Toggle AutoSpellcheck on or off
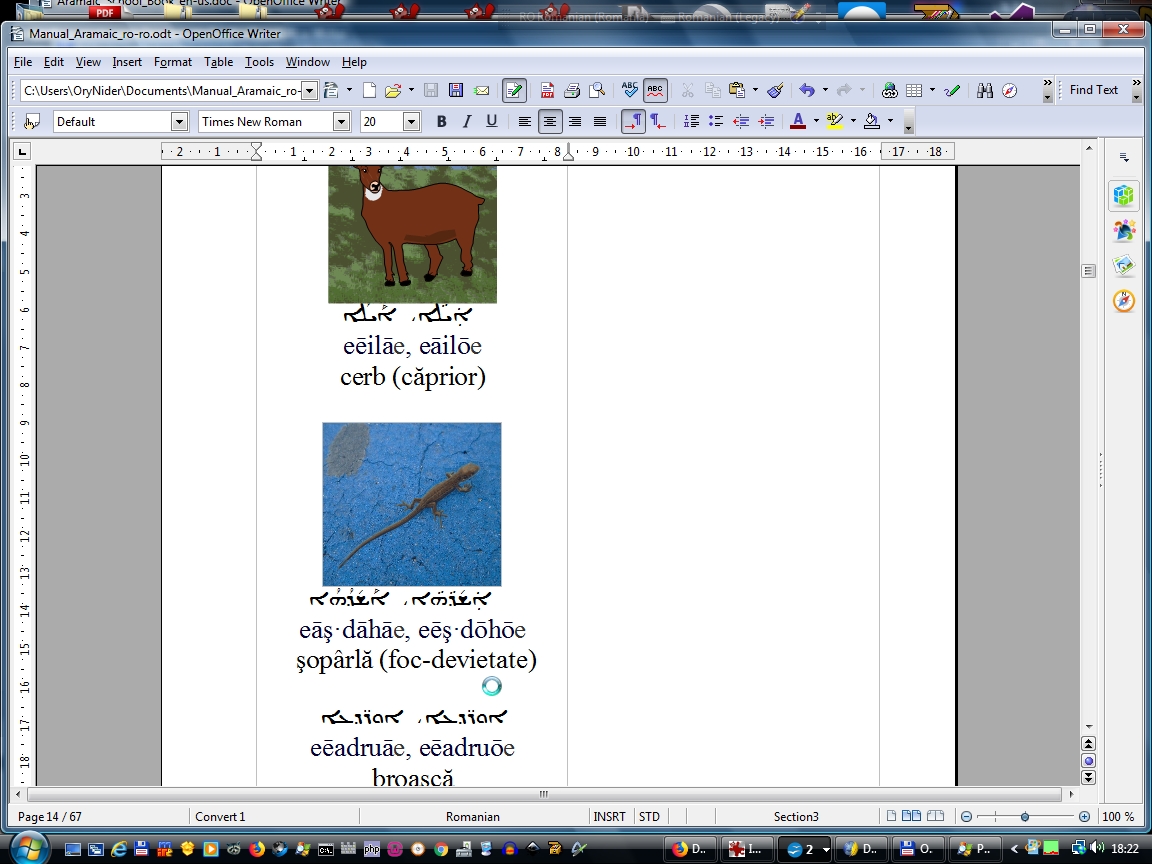This screenshot has height=864, width=1152. click(655, 91)
